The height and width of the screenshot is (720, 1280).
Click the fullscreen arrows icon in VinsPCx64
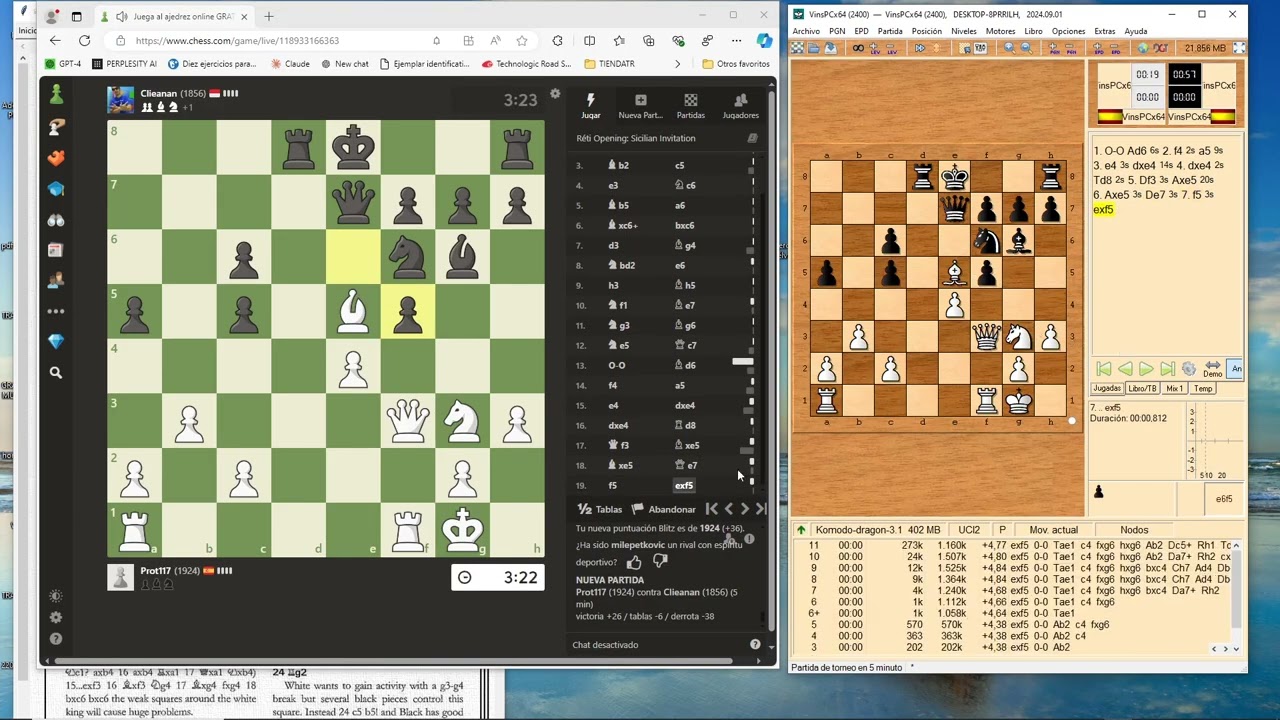[1239, 48]
